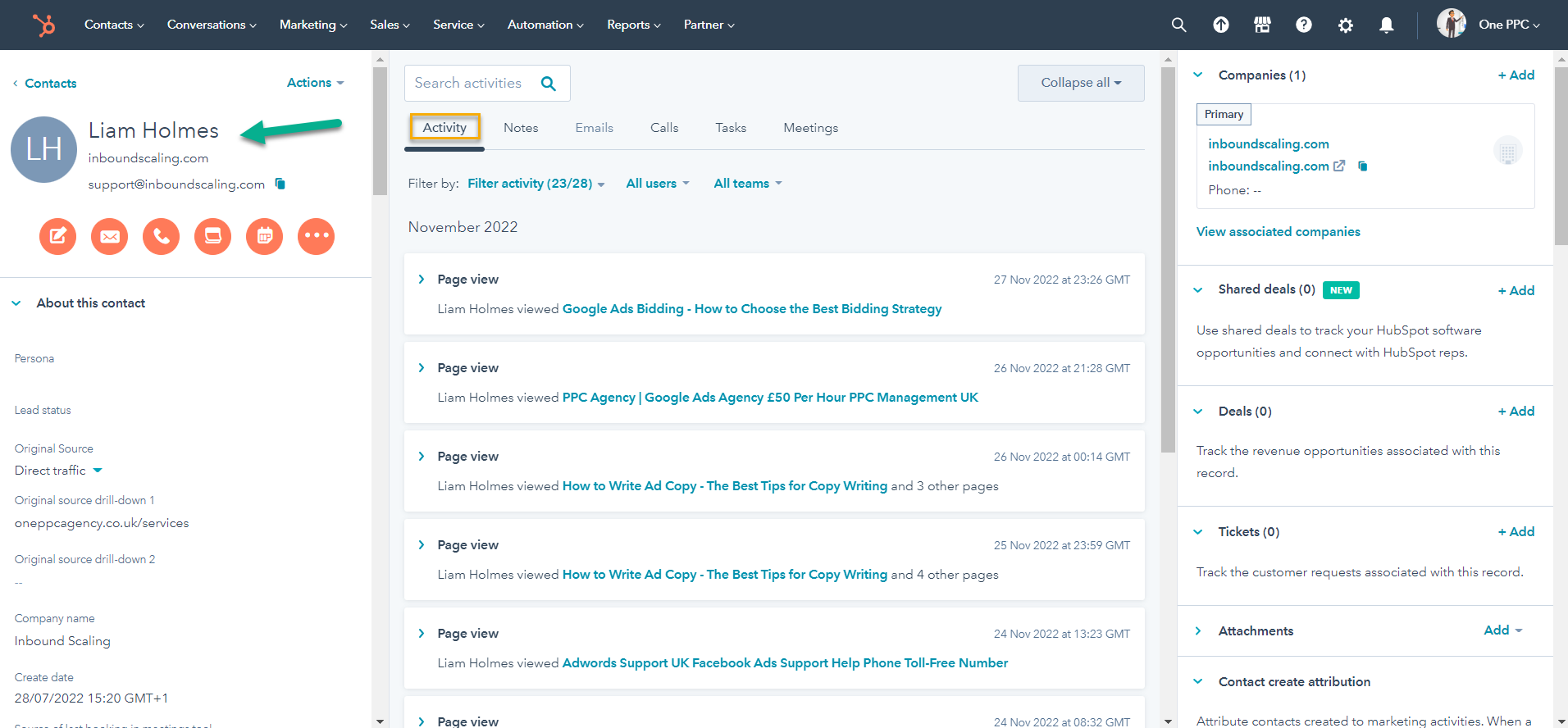This screenshot has width=1568, height=728.
Task: Open the Conversations menu
Action: (212, 25)
